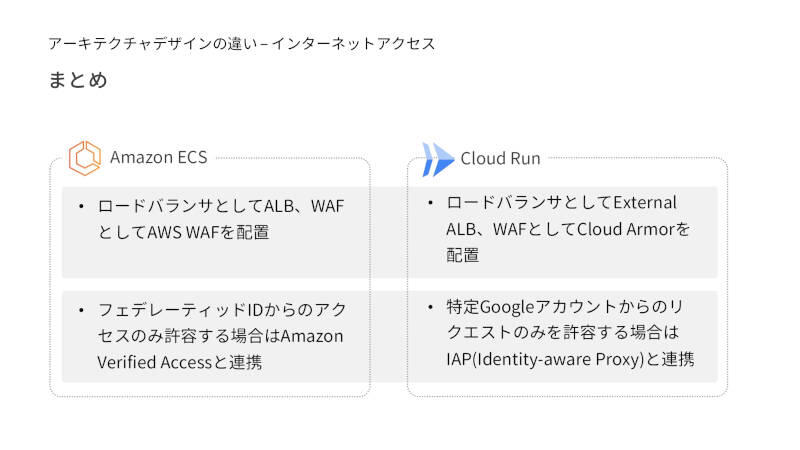Viewport: 800px width, 450px height.
Task: Click the Amazon ECS orange hexagon icon
Action: coord(85,157)
